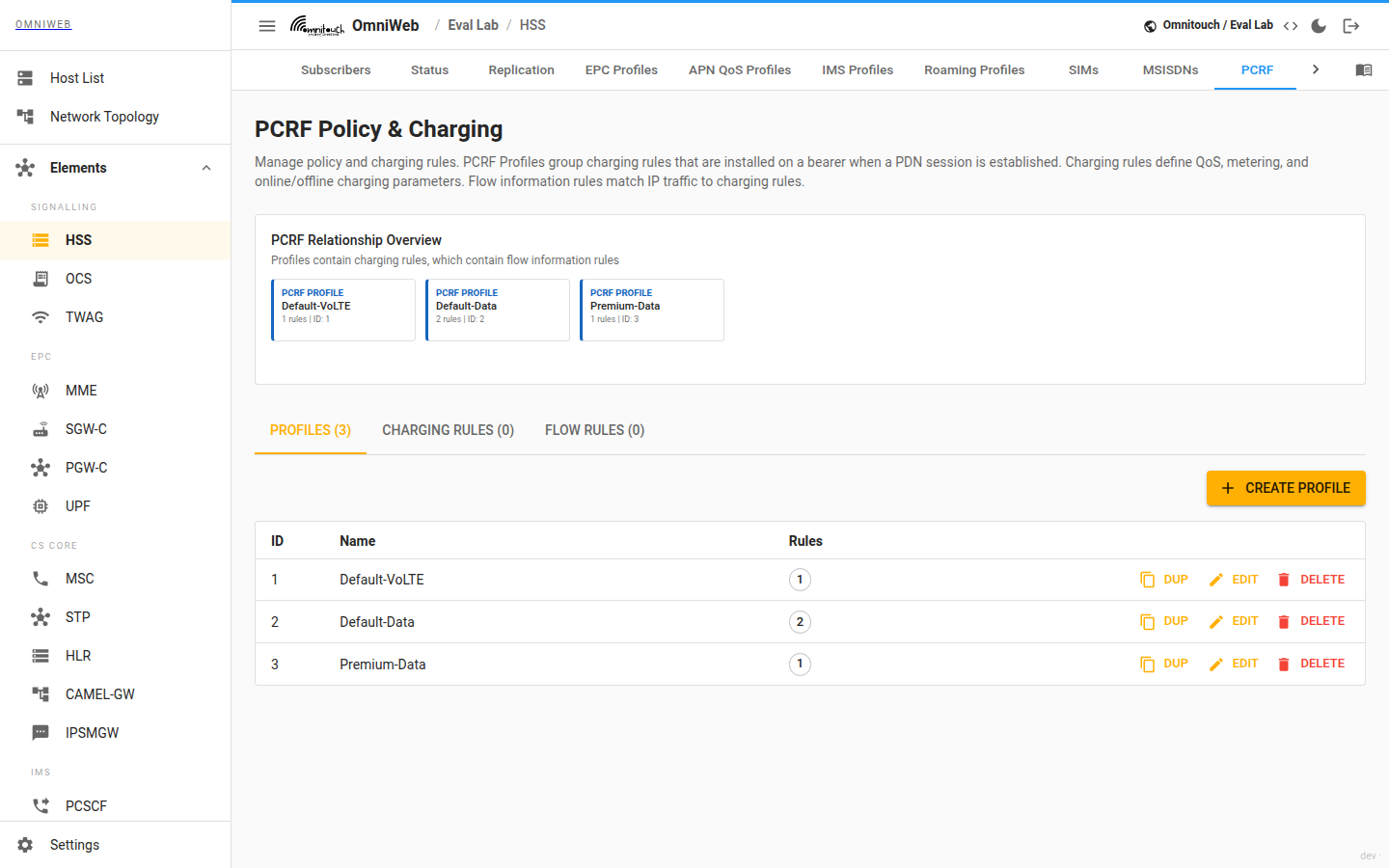This screenshot has height=868, width=1389.
Task: Open the TWAG wifi element
Action: tap(116, 317)
